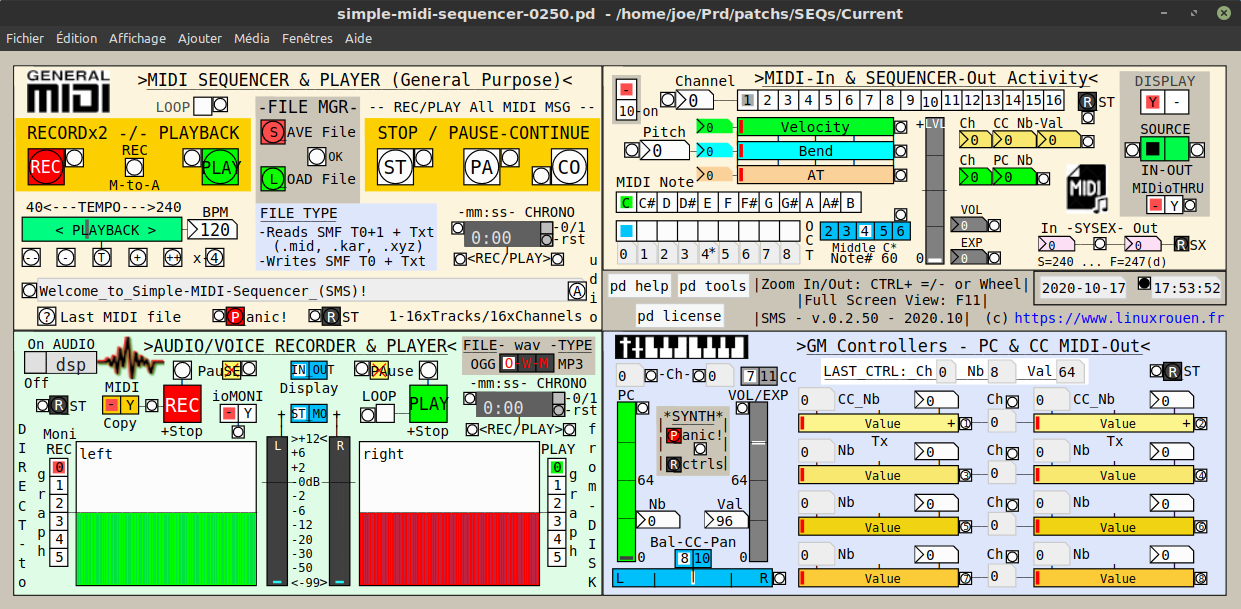1241x609 pixels.
Task: Select MO in the ST/MO selector
Action: (318, 414)
